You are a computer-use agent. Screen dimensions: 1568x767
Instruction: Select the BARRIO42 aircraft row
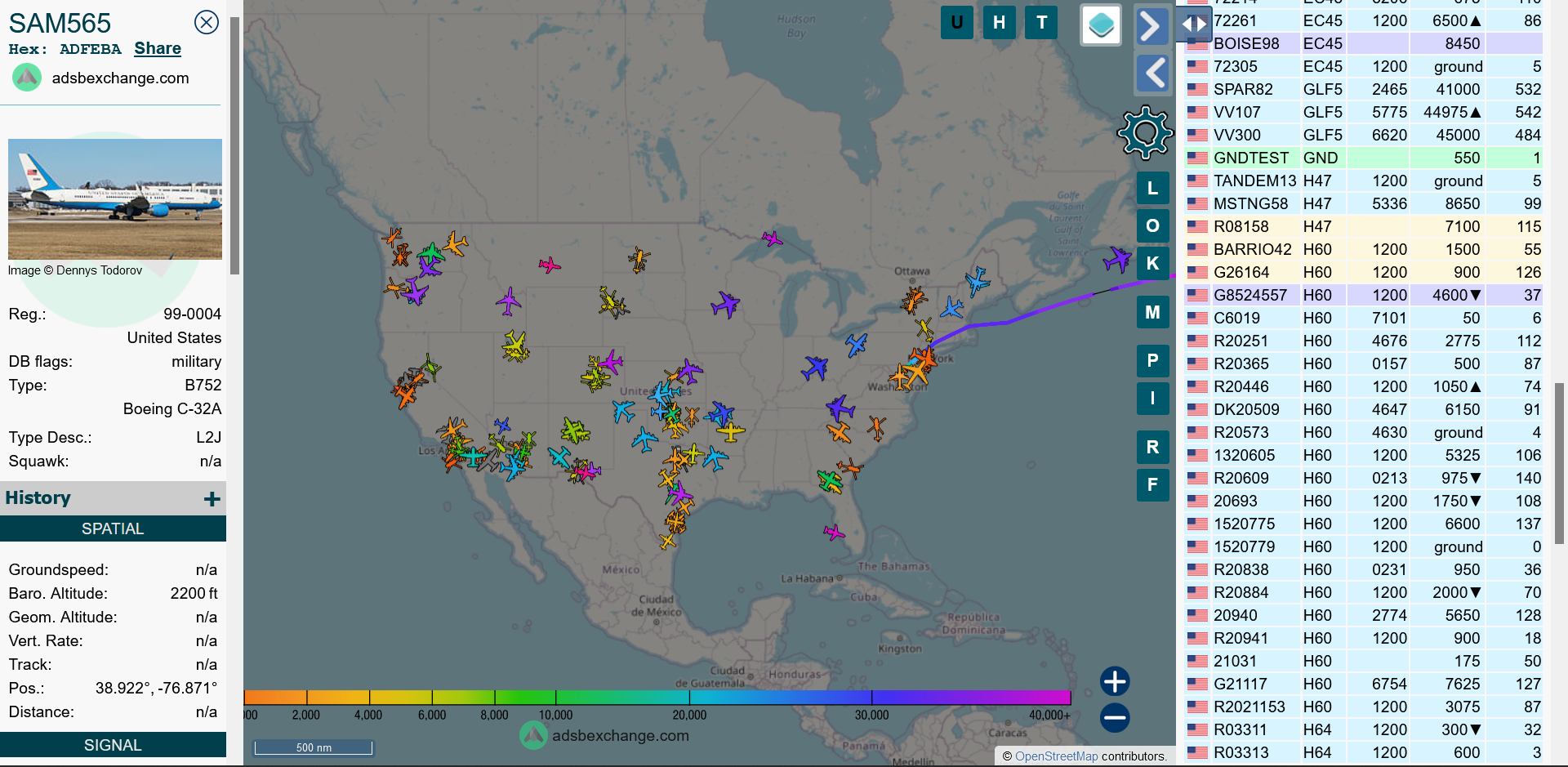click(1364, 249)
